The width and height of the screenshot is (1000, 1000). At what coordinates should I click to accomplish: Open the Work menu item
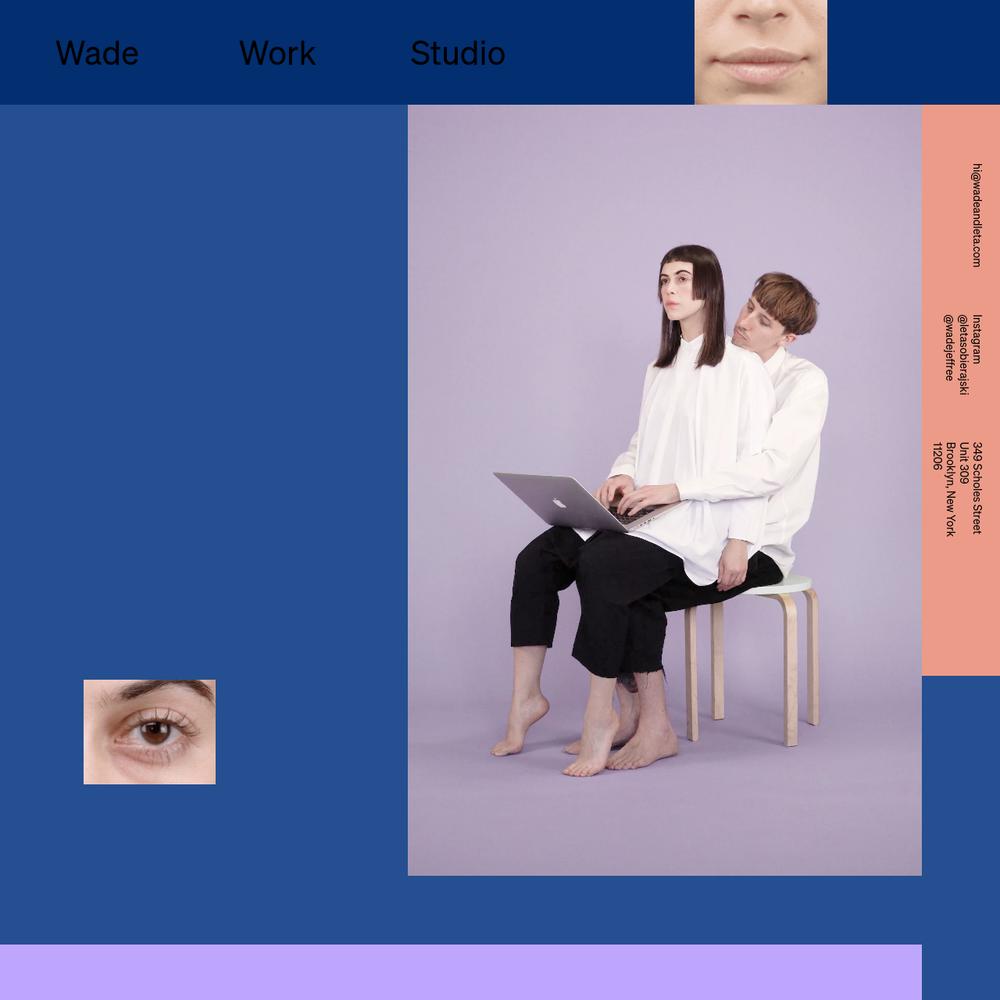click(x=277, y=53)
